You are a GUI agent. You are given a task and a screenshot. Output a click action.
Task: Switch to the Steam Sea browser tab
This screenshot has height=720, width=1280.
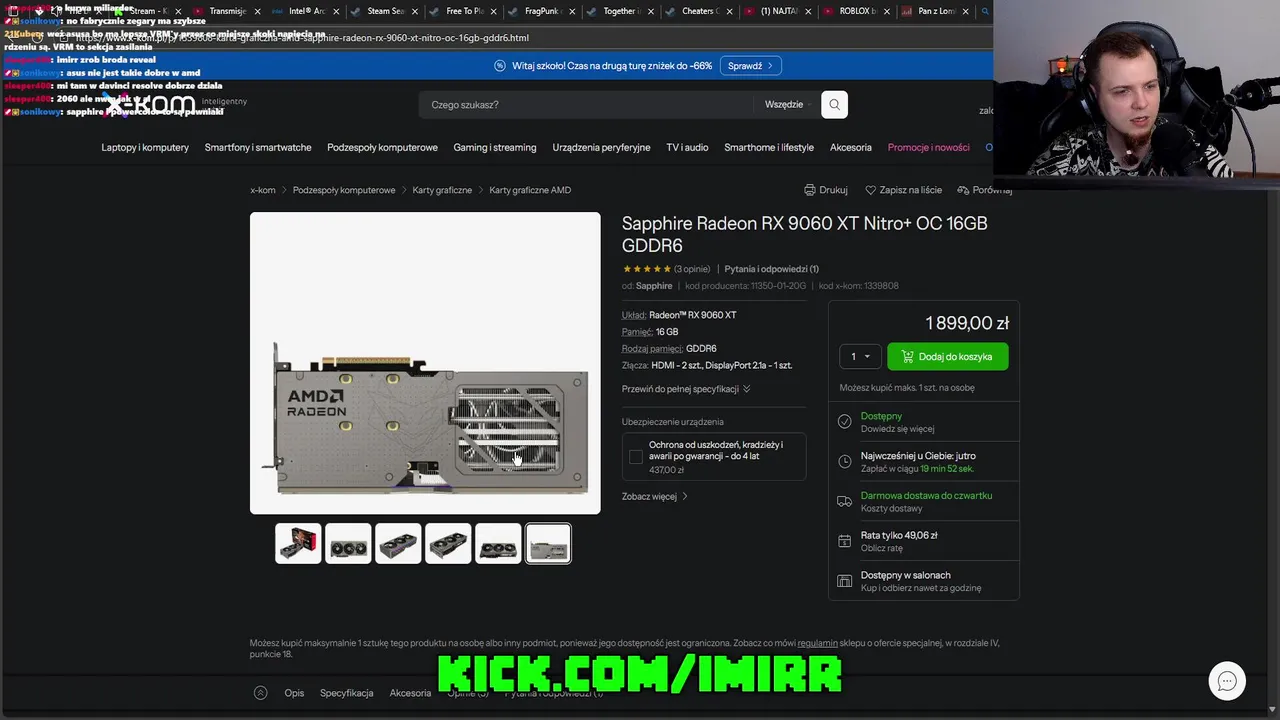pyautogui.click(x=385, y=11)
